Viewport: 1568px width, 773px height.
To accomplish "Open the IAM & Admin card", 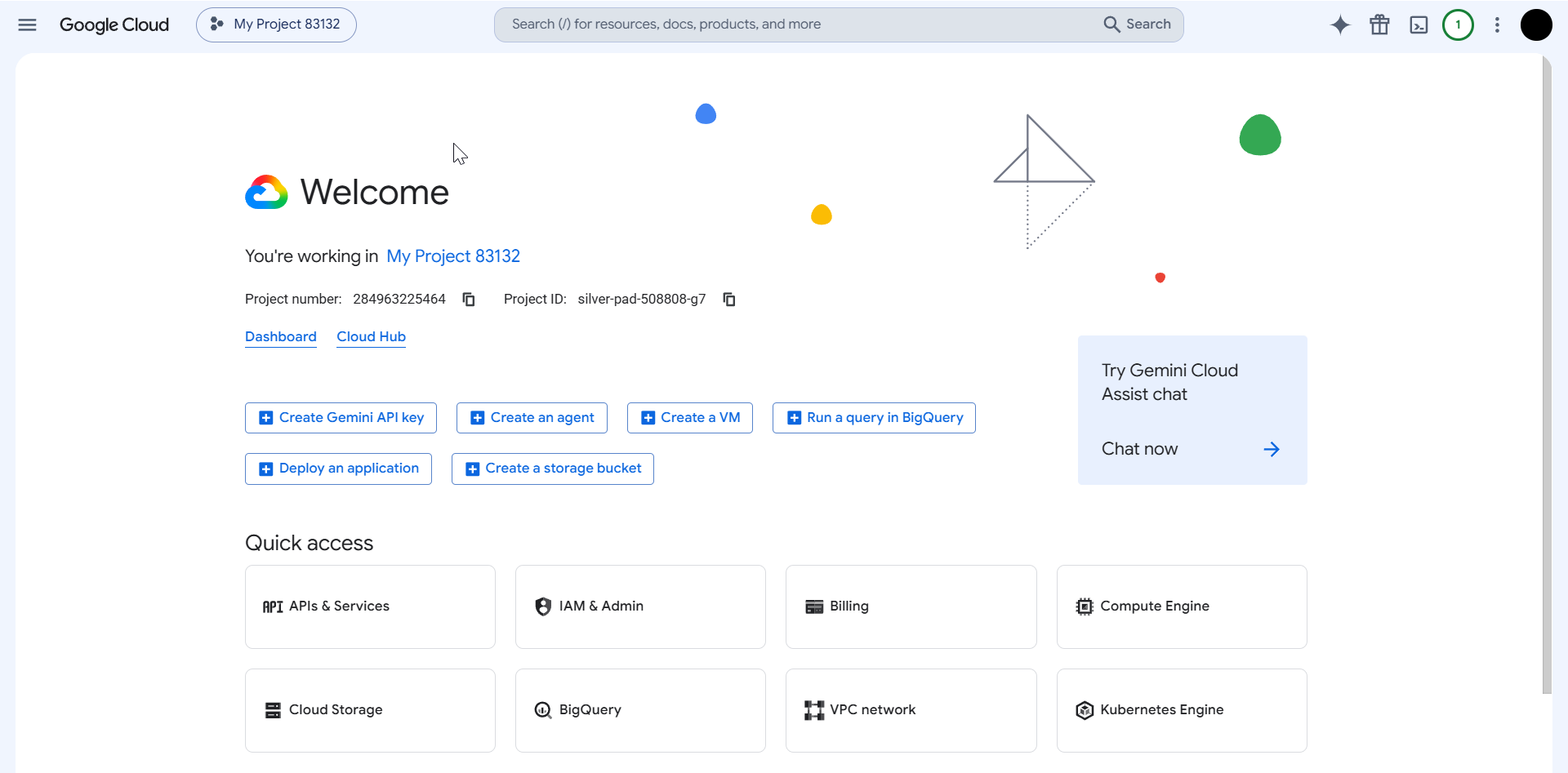I will (640, 606).
